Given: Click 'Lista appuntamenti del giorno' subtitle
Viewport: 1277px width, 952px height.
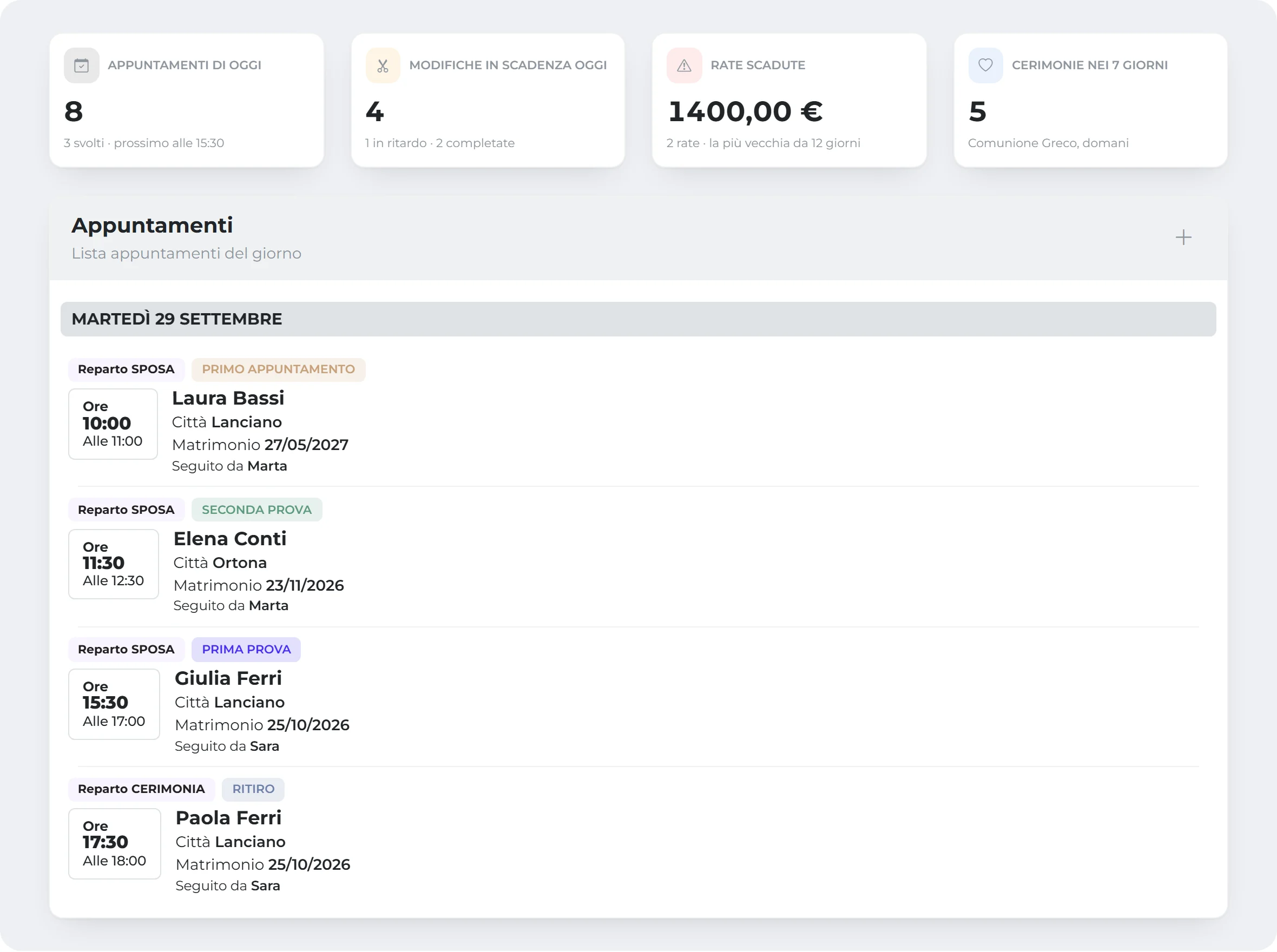Looking at the screenshot, I should point(186,254).
